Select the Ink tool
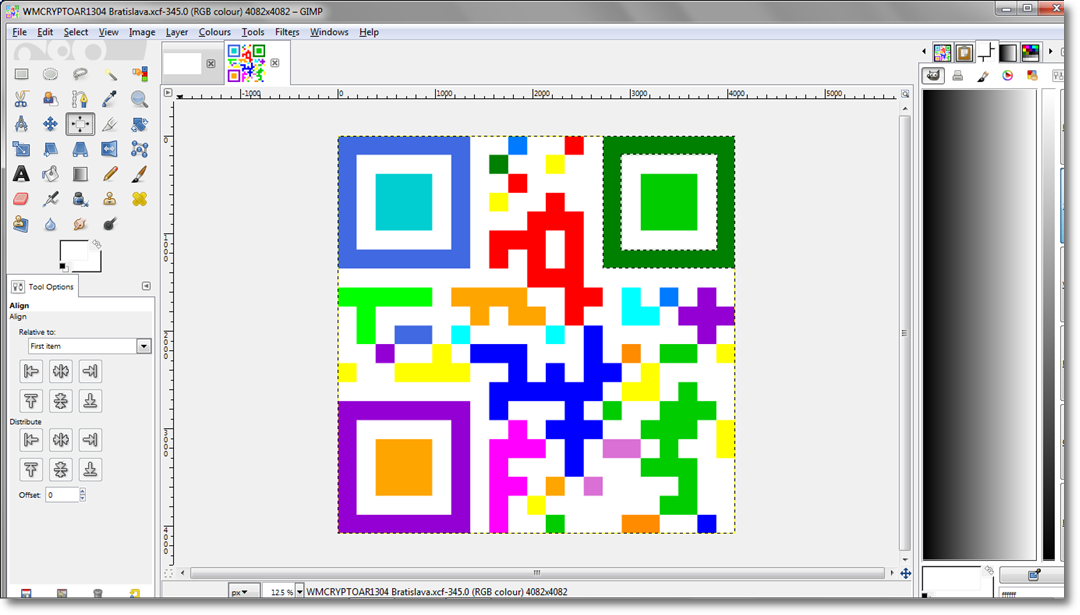1080x615 pixels. [x=80, y=199]
